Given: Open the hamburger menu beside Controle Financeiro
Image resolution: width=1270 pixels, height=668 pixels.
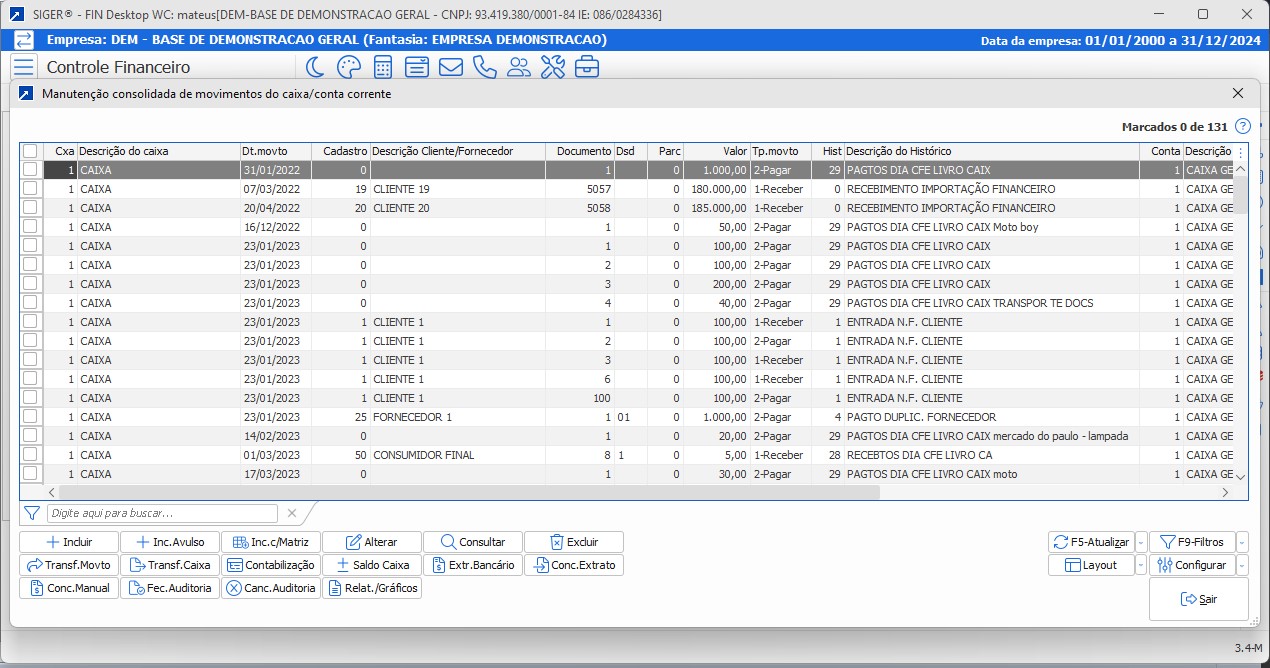Looking at the screenshot, I should coord(24,67).
